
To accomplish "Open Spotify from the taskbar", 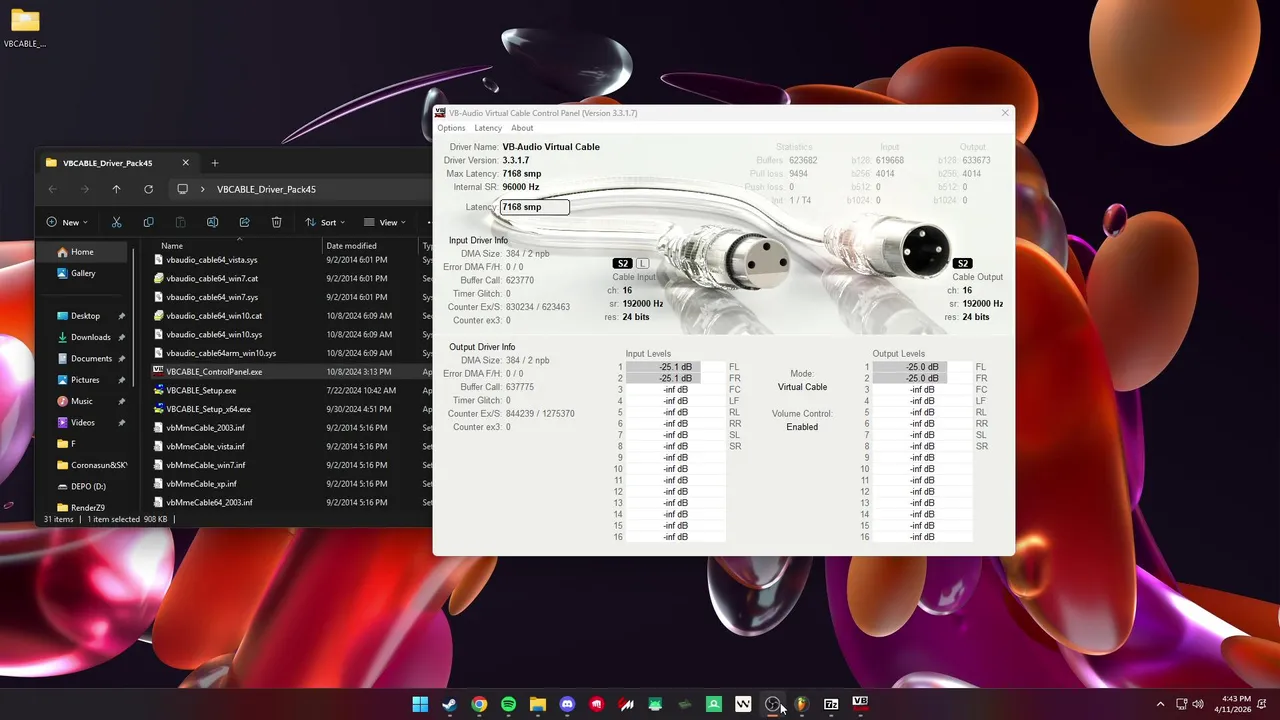I will 508,704.
